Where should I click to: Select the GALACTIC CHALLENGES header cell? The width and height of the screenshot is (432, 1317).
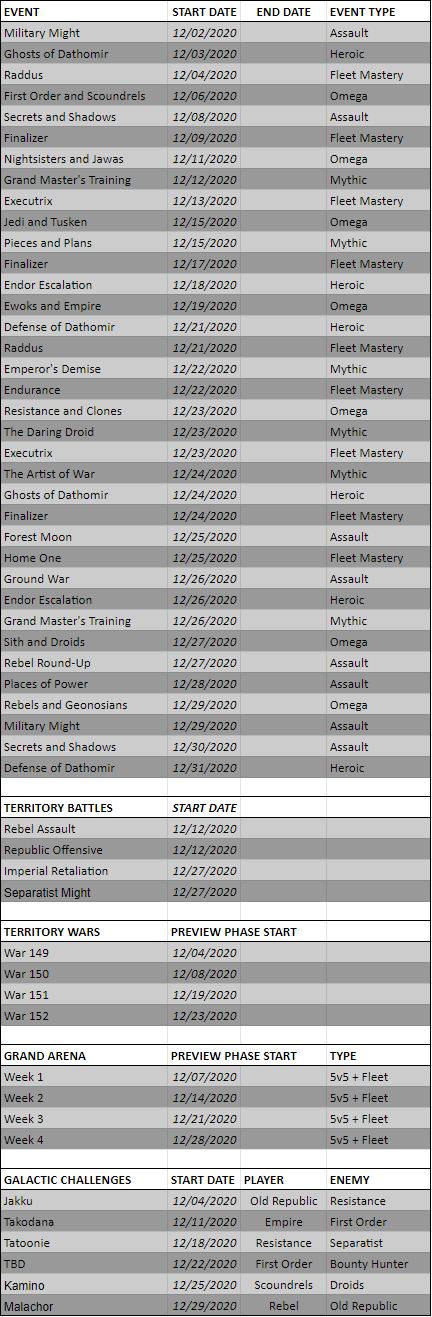pos(84,1180)
